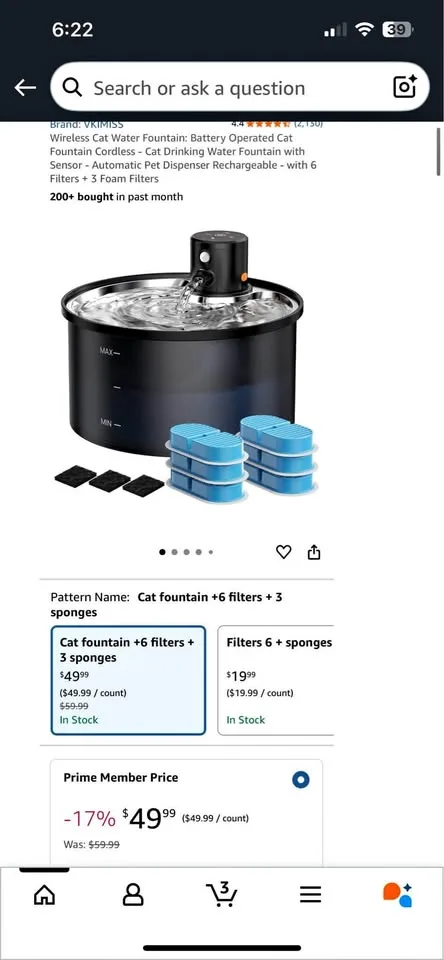The image size is (444, 960).
Task: Open the hamburger menu icon
Action: tap(310, 895)
